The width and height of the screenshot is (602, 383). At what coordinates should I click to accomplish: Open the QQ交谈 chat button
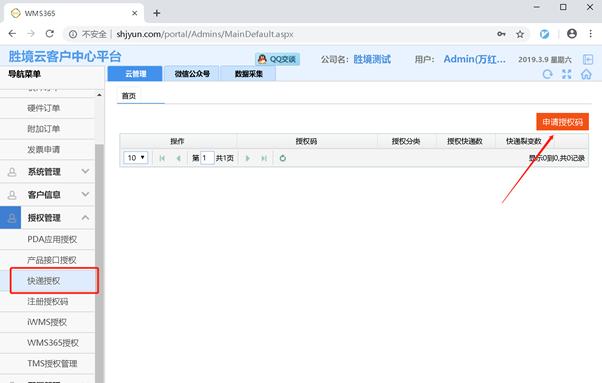point(278,59)
